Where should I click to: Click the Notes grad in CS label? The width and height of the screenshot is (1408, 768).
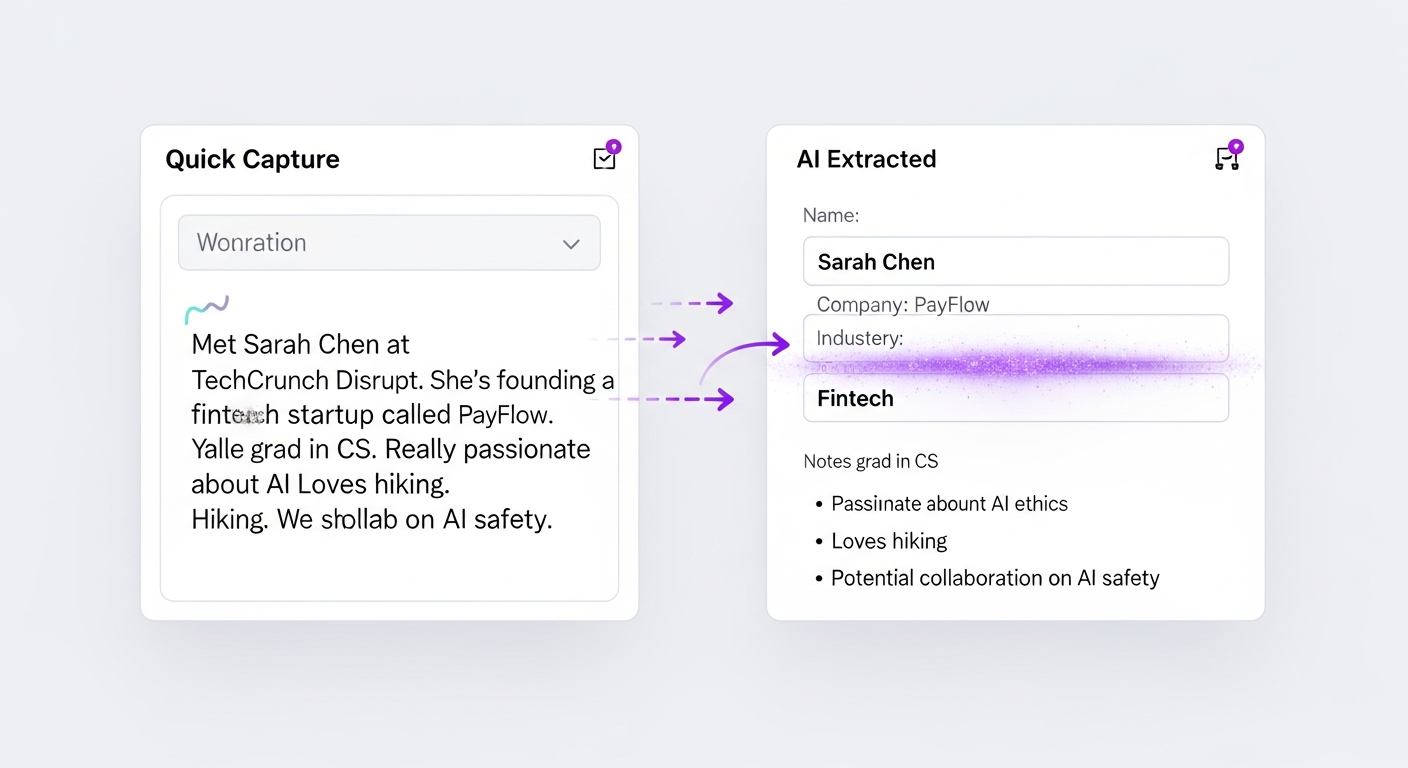click(870, 461)
